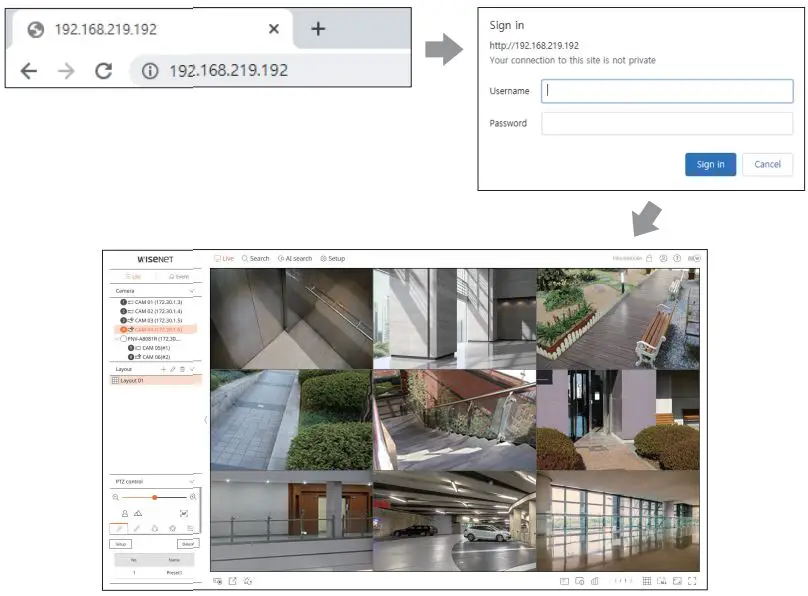The height and width of the screenshot is (596, 808).
Task: Click the PTZ preset icon
Action: [x=191, y=527]
